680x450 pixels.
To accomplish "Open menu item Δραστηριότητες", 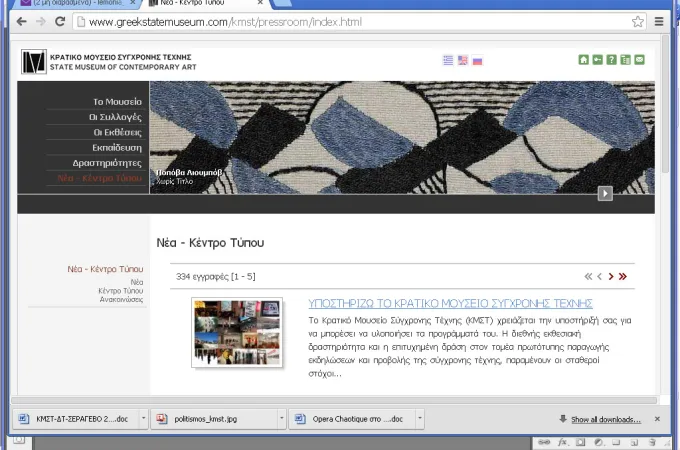I will tap(107, 163).
